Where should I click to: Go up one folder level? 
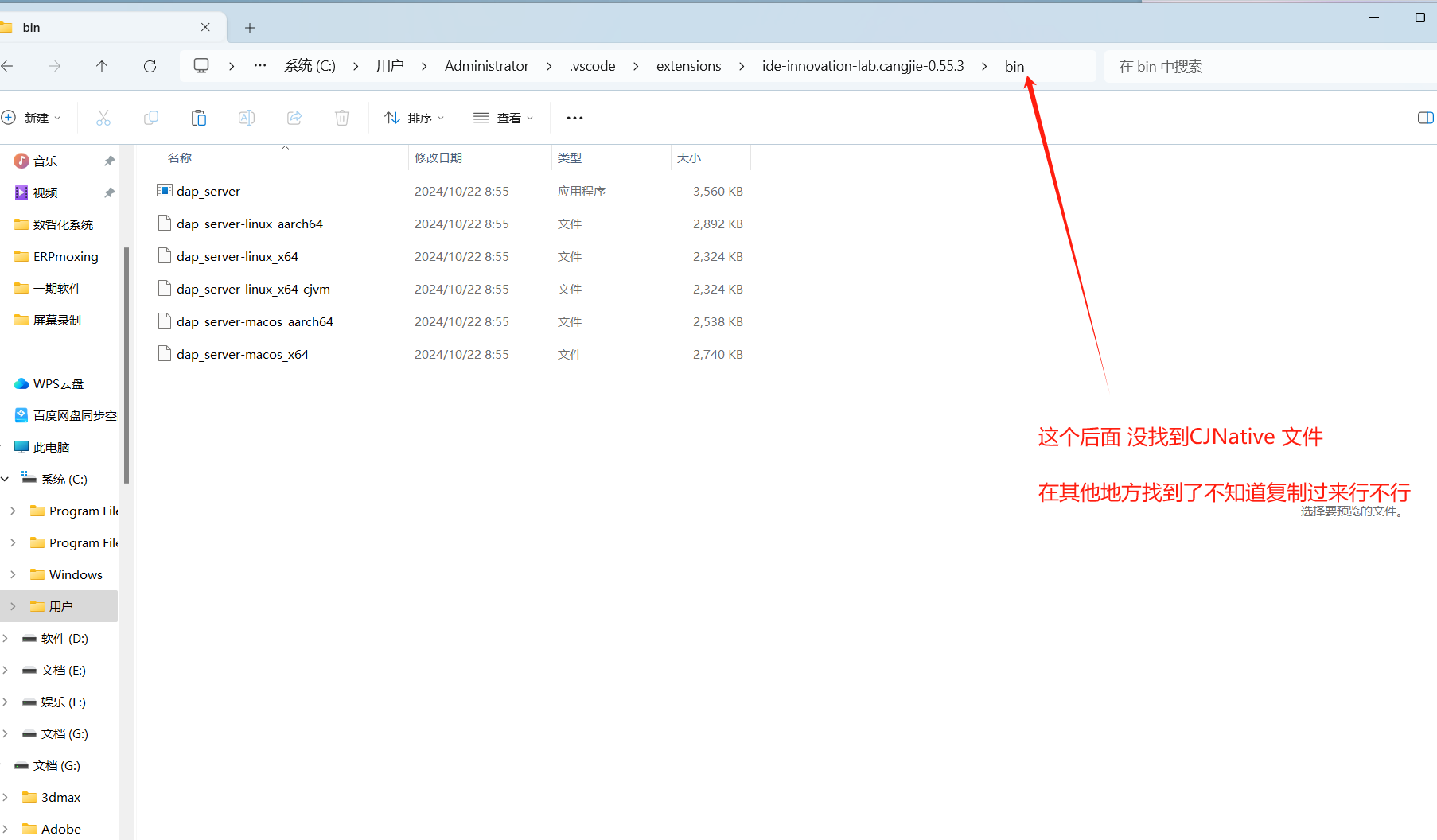click(x=102, y=66)
